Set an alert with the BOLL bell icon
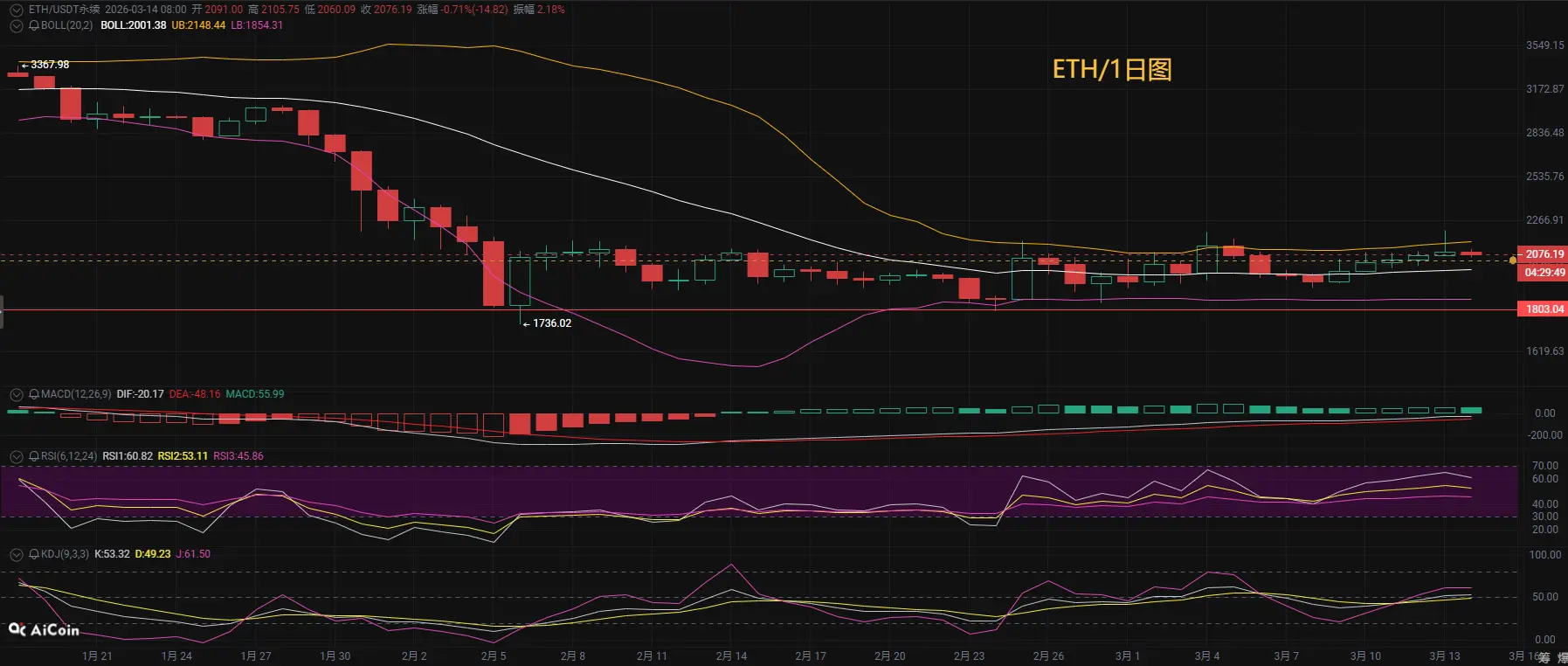This screenshot has height=666, width=1568. coord(34,25)
